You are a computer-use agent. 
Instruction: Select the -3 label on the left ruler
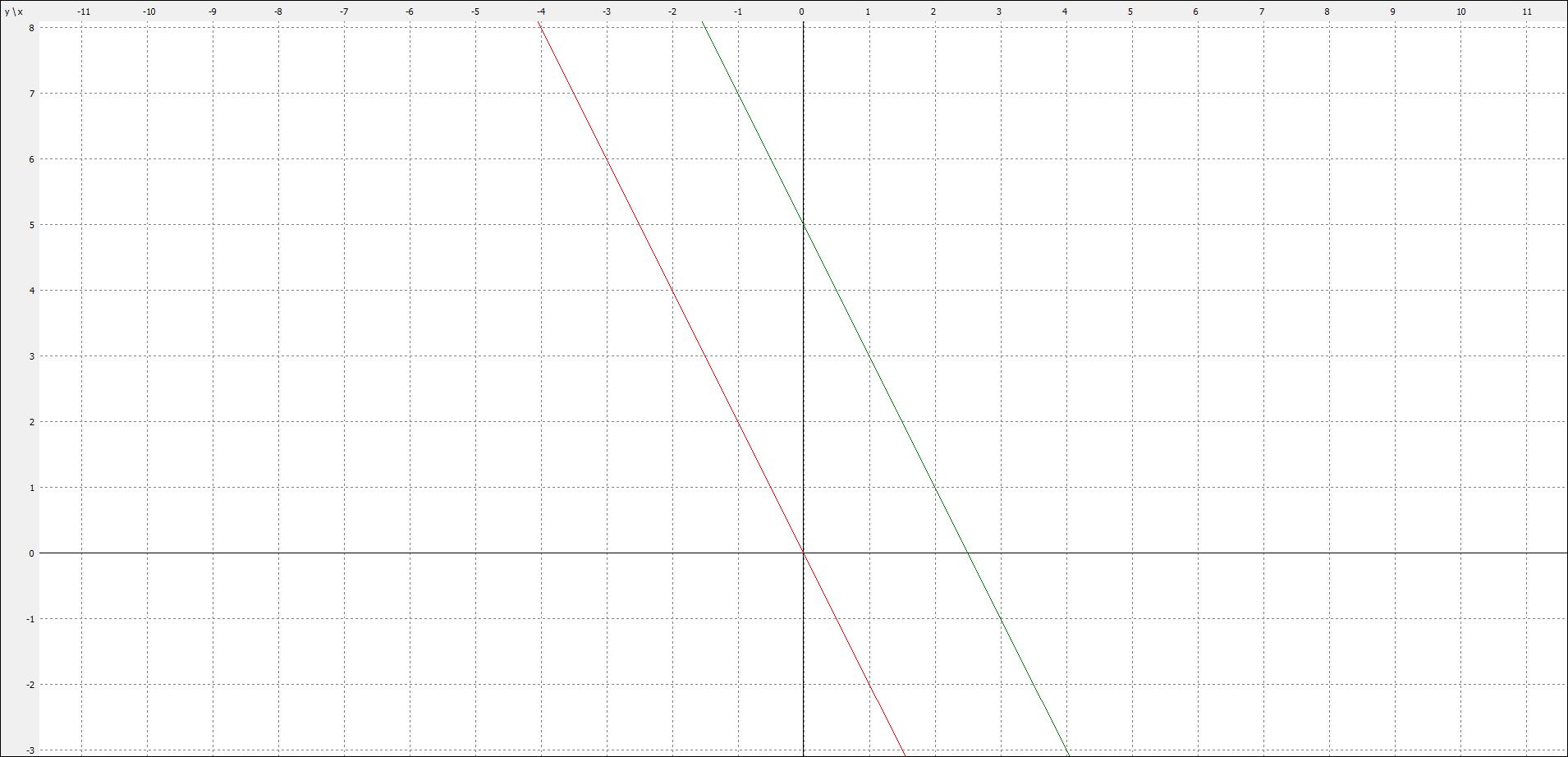tap(30, 750)
